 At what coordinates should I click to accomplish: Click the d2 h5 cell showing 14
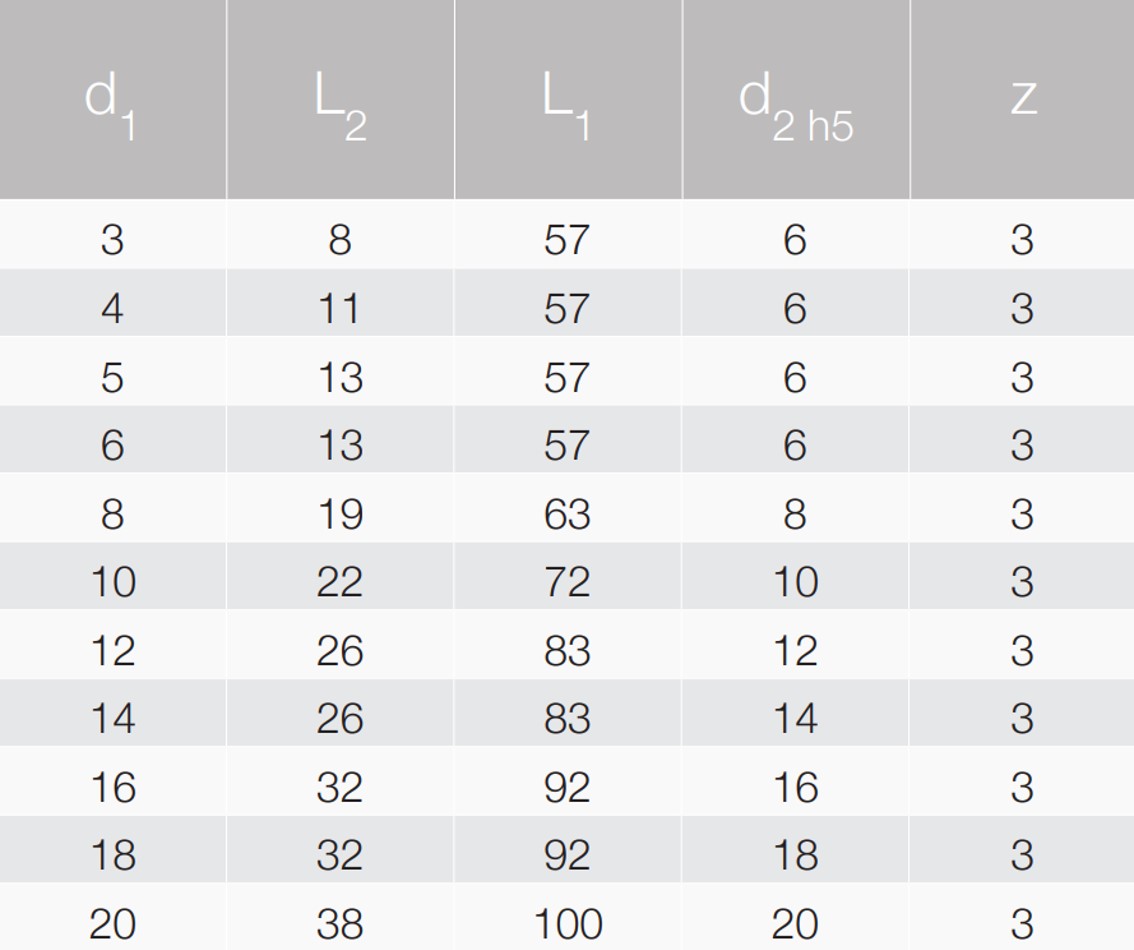click(795, 719)
